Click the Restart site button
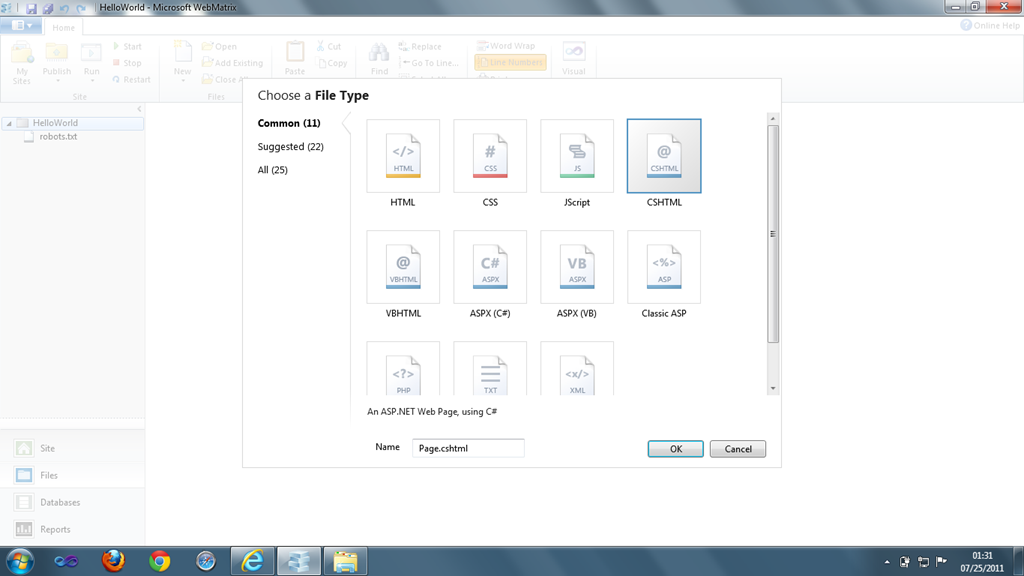 pos(131,80)
